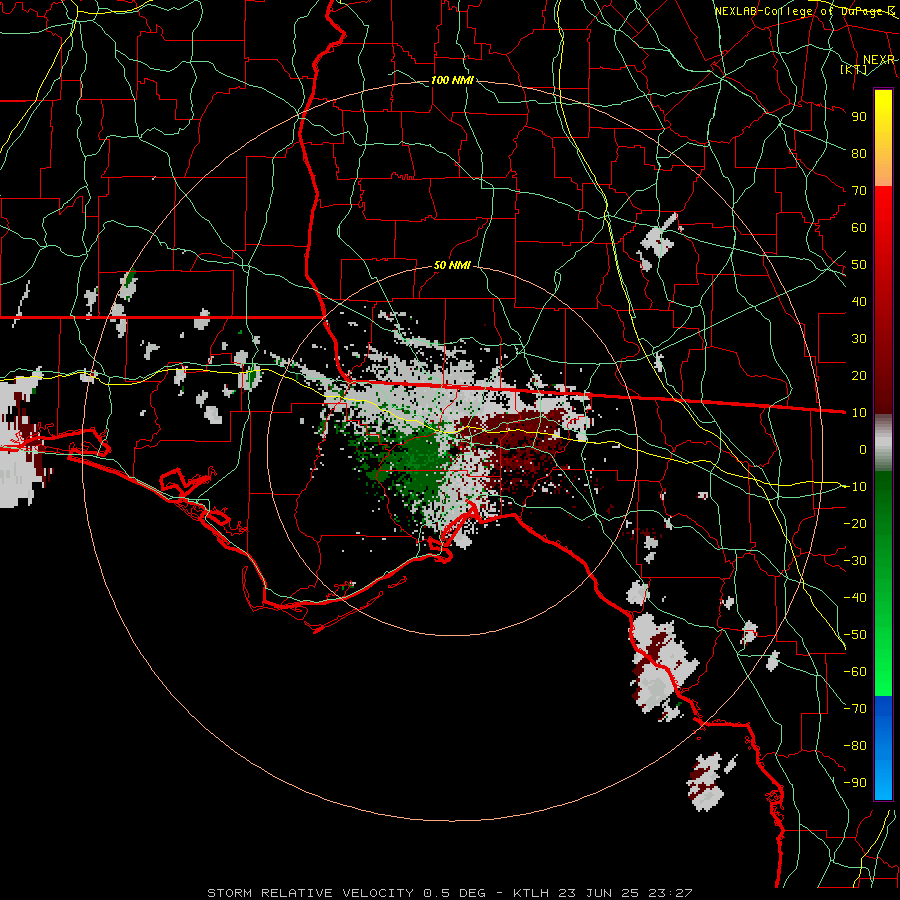This screenshot has width=900, height=900.
Task: Click the [KT] units label above the scale
Action: (x=854, y=69)
